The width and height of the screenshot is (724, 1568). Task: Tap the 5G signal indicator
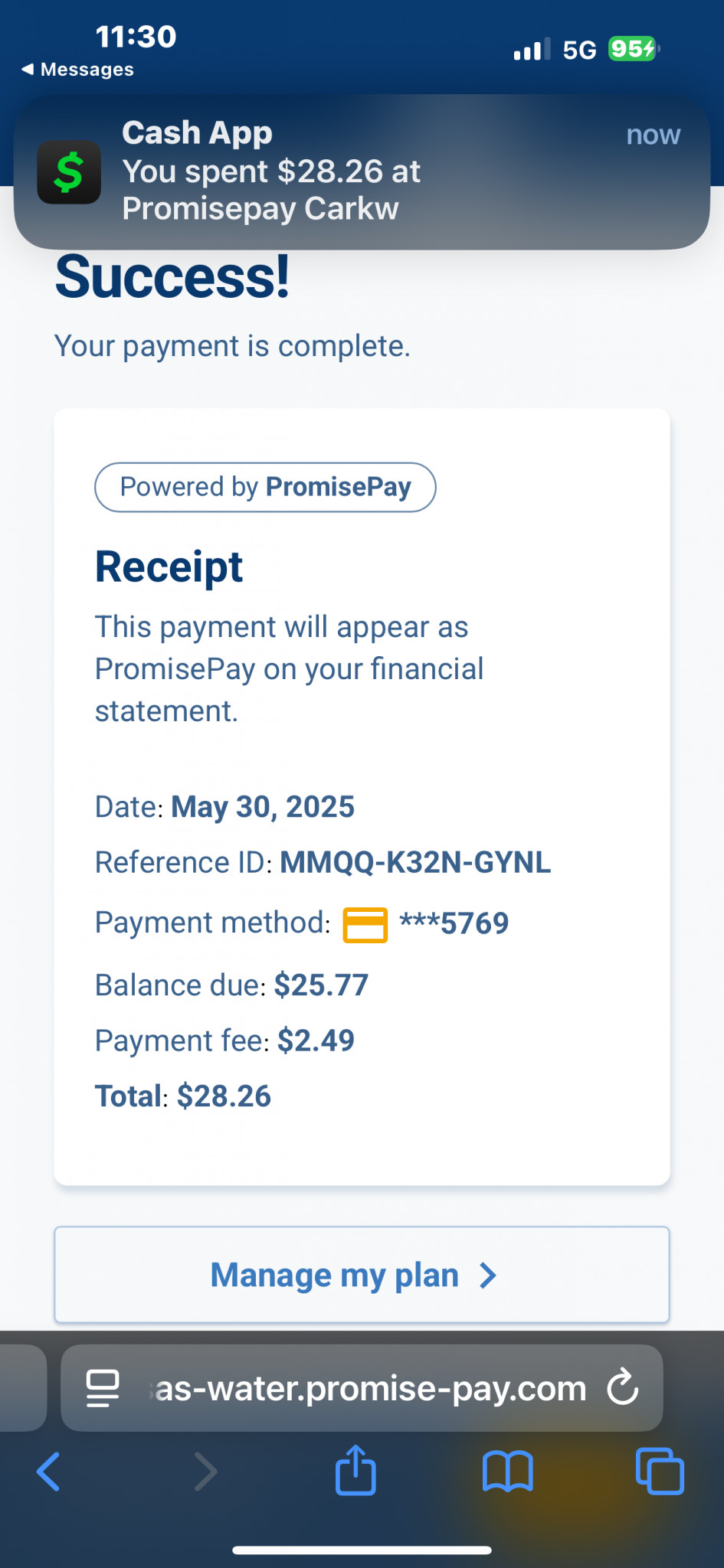(579, 50)
